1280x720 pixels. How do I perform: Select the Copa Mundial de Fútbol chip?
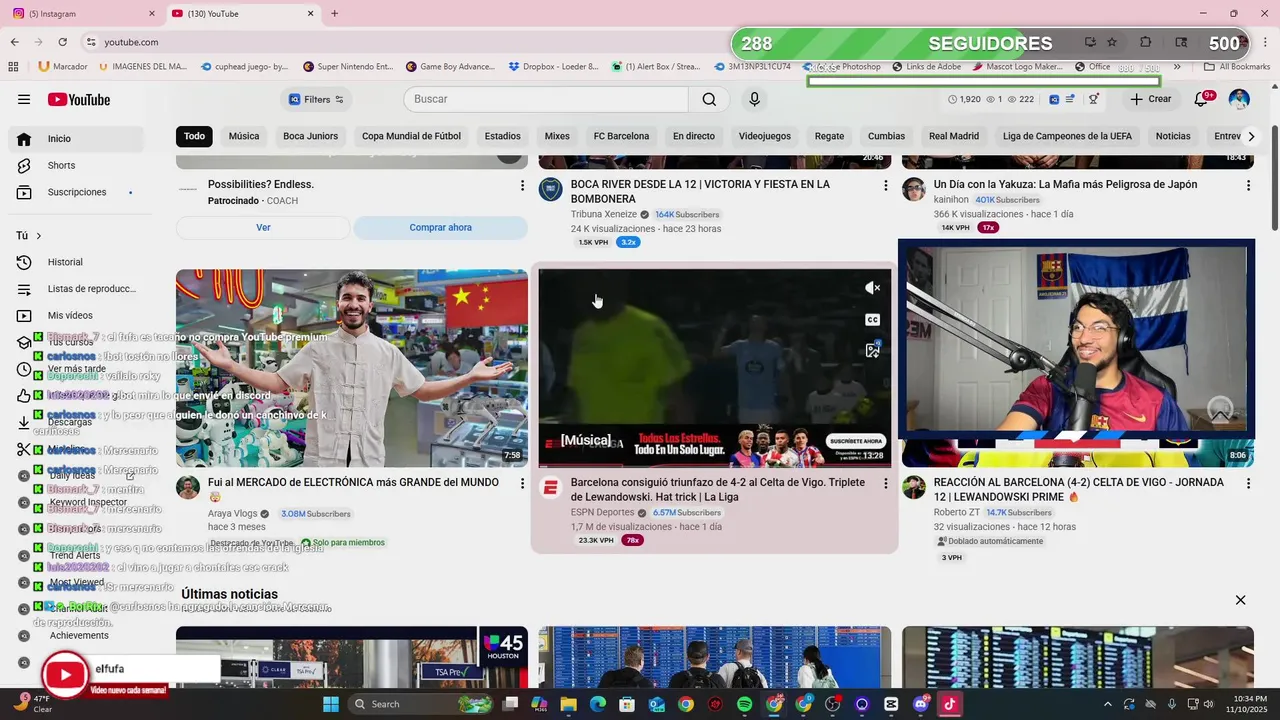click(x=411, y=136)
